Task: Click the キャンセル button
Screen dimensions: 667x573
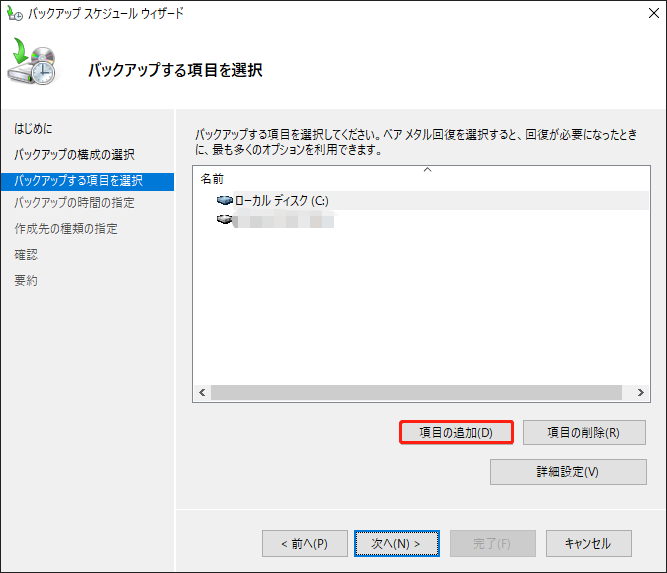Action: click(588, 543)
